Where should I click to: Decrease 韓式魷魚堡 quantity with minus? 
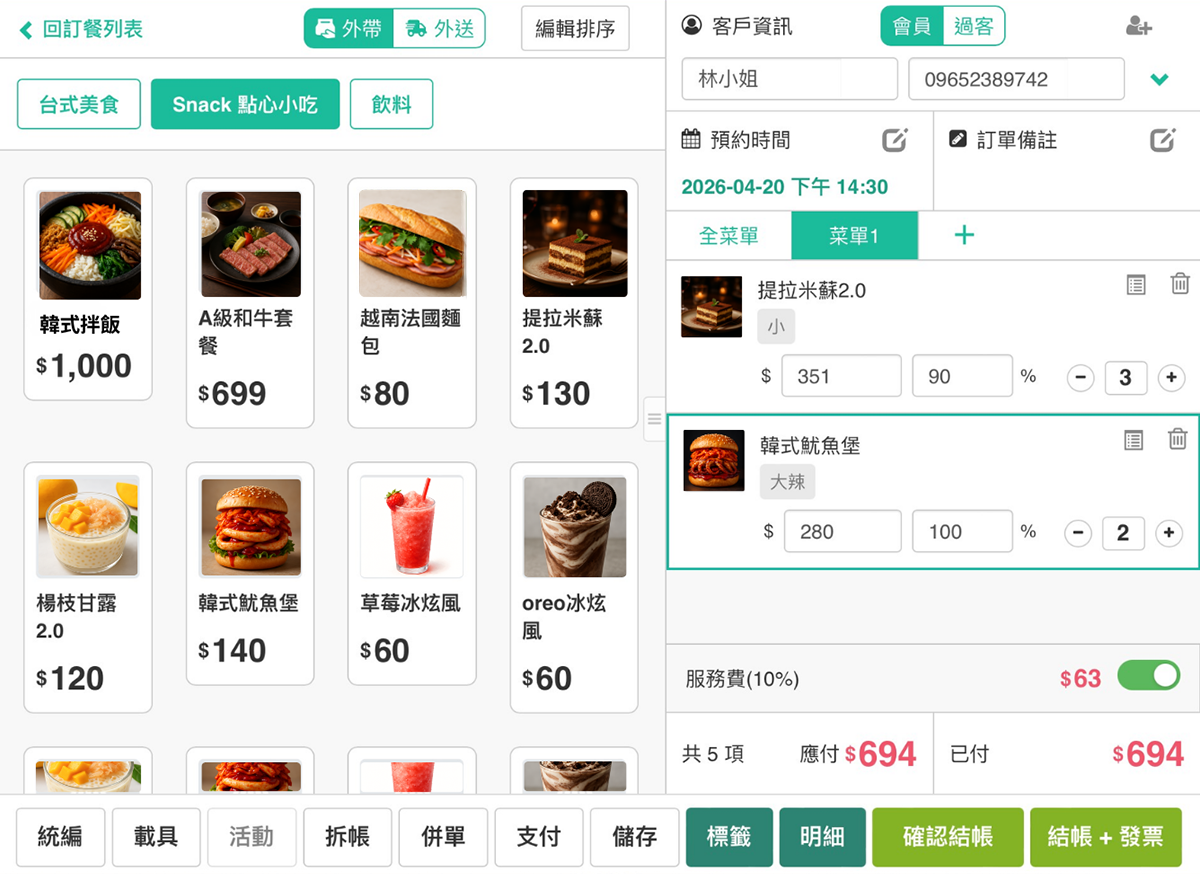coord(1077,533)
